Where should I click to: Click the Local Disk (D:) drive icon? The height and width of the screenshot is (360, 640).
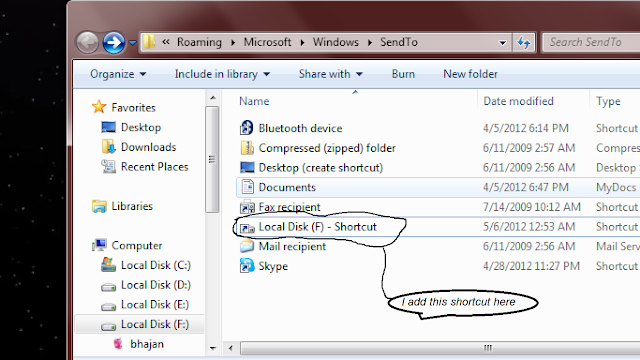click(108, 287)
